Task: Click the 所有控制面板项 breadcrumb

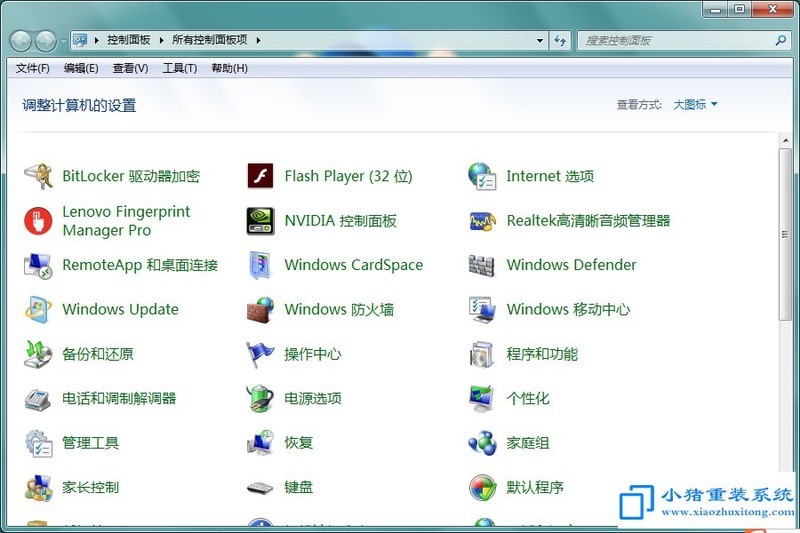Action: [210, 40]
